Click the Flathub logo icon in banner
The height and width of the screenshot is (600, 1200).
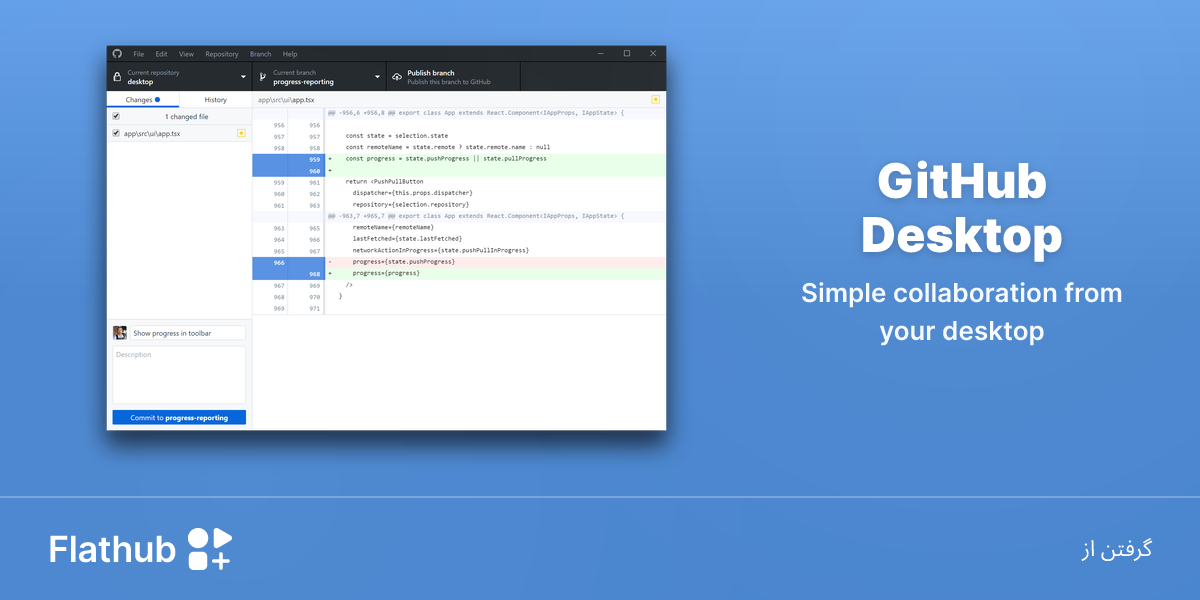pos(209,549)
